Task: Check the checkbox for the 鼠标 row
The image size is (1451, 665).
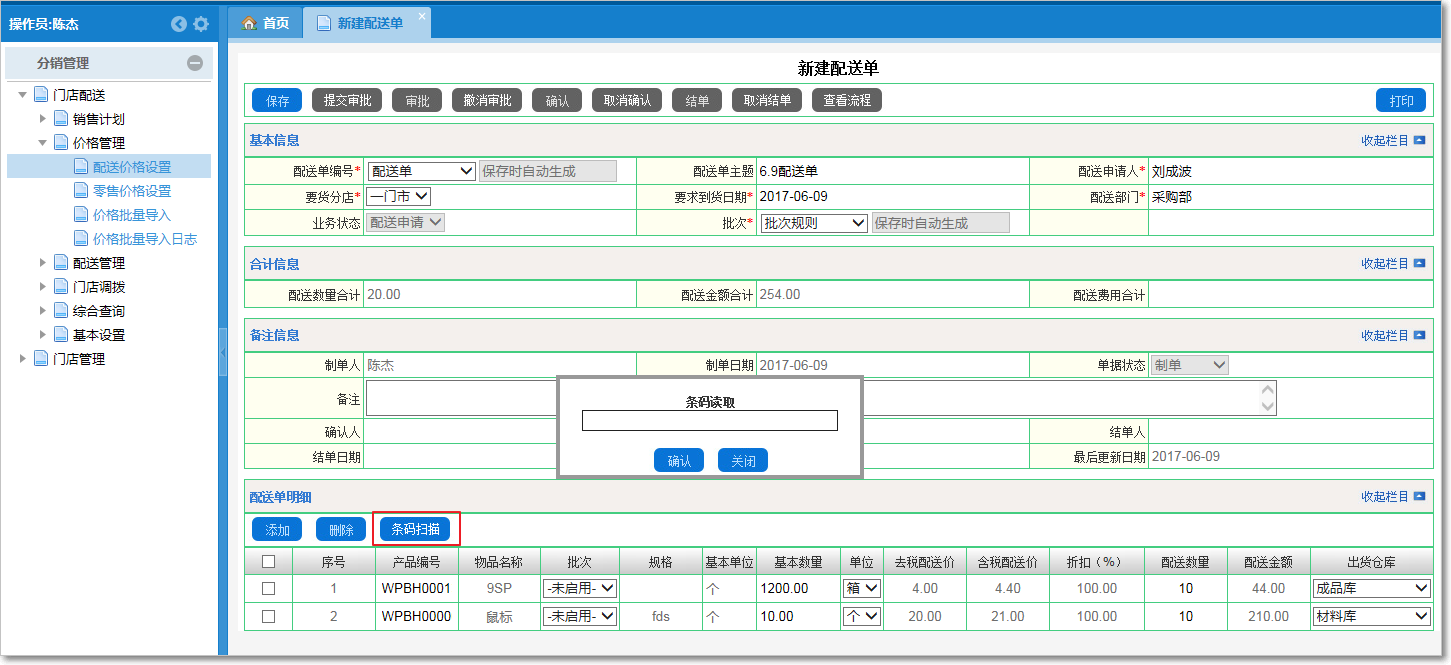Action: tap(267, 616)
